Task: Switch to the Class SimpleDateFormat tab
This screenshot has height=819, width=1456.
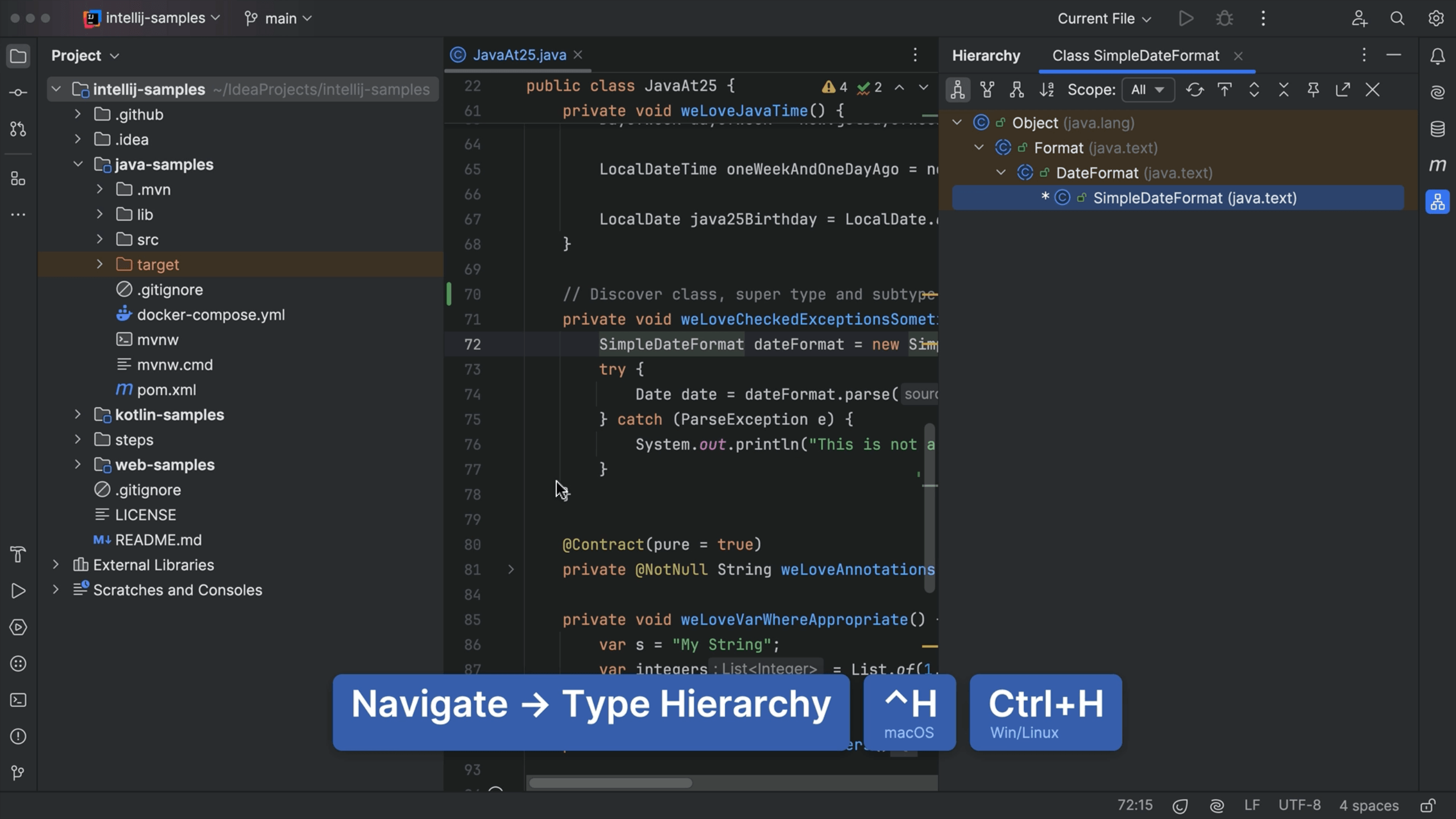Action: point(1136,55)
